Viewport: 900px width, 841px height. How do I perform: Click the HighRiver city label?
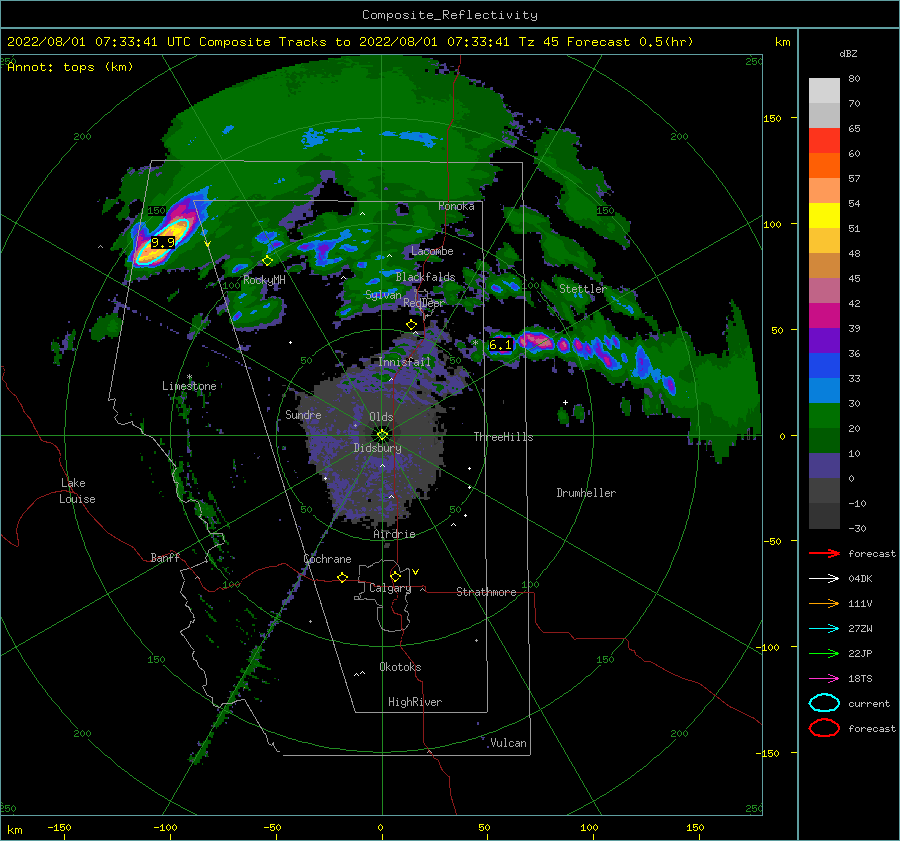(415, 702)
